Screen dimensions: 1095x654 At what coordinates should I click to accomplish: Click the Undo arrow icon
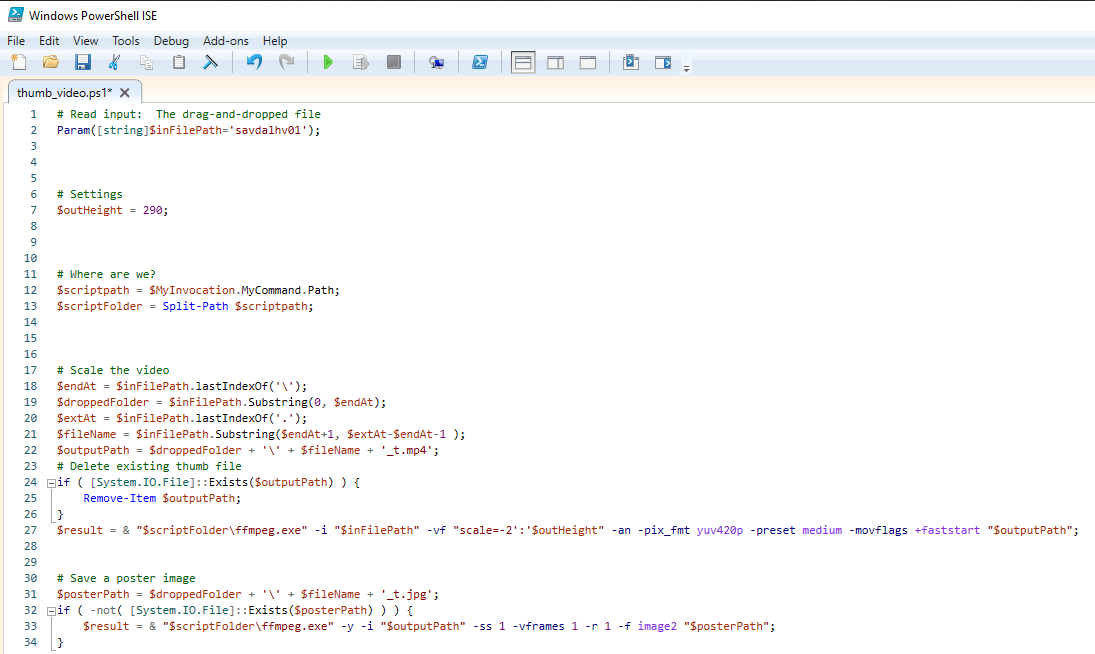coord(254,62)
